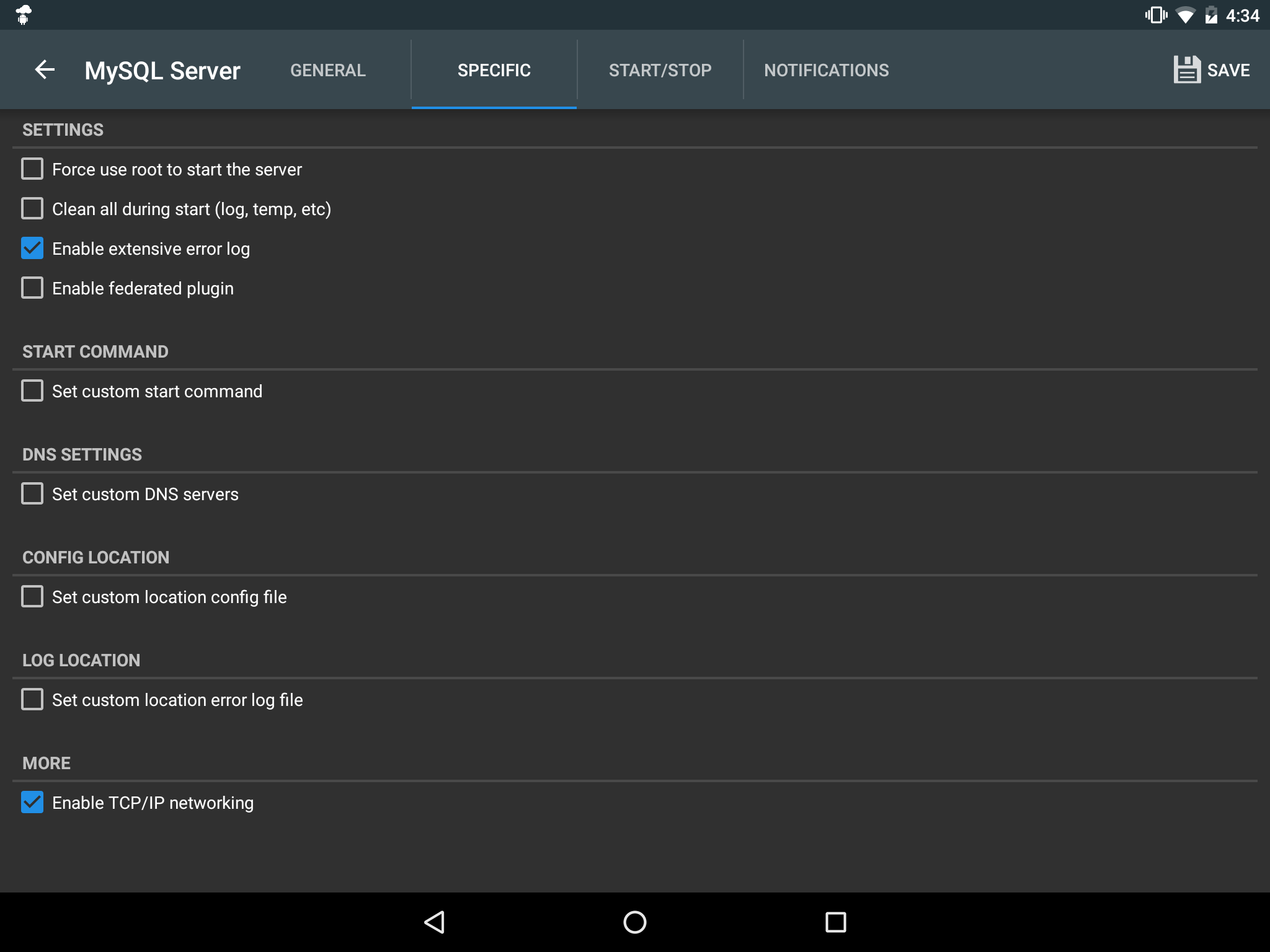Open the Start/Stop tab
The image size is (1270, 952).
pos(660,70)
